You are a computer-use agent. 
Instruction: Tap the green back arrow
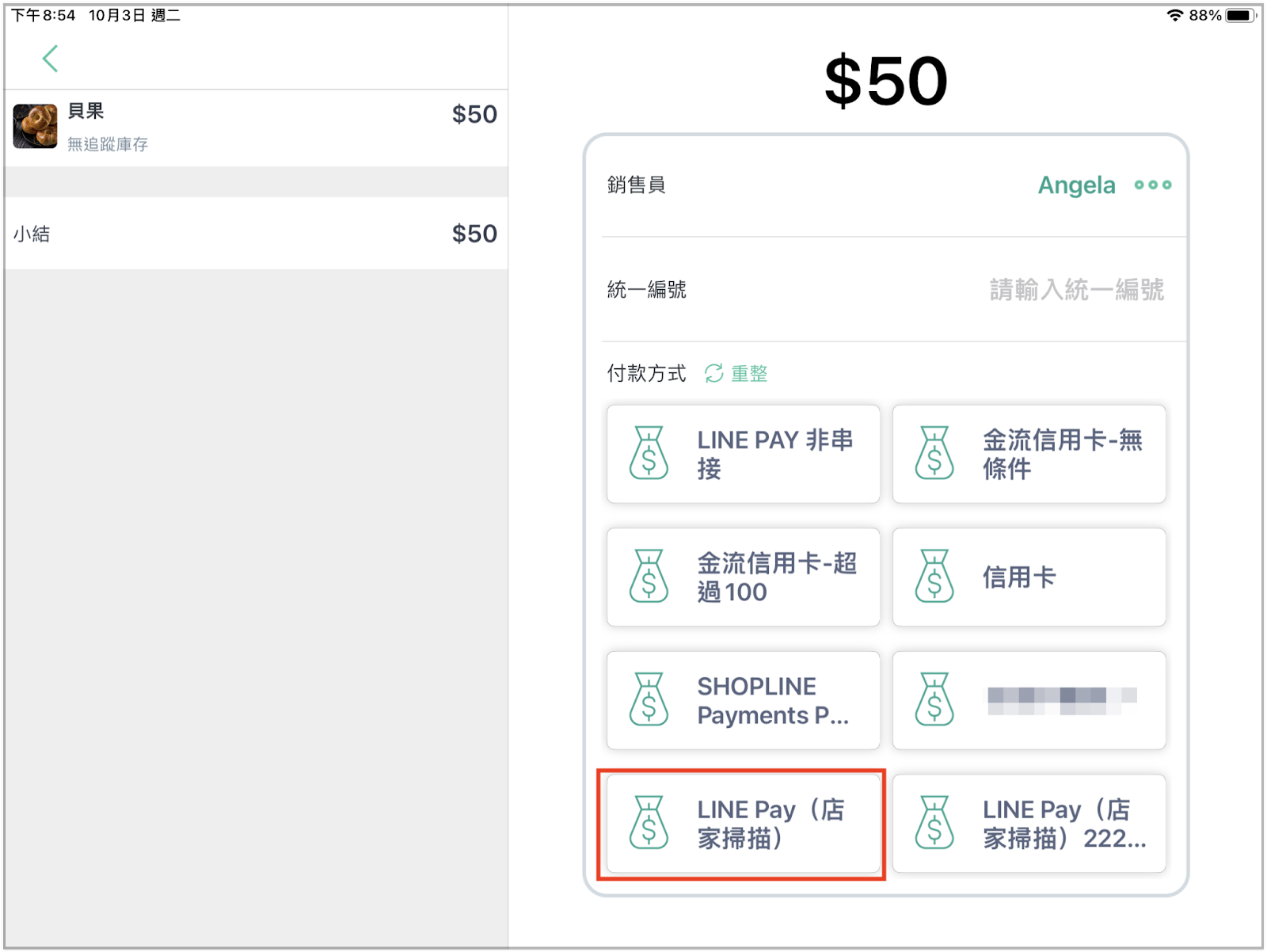50,59
